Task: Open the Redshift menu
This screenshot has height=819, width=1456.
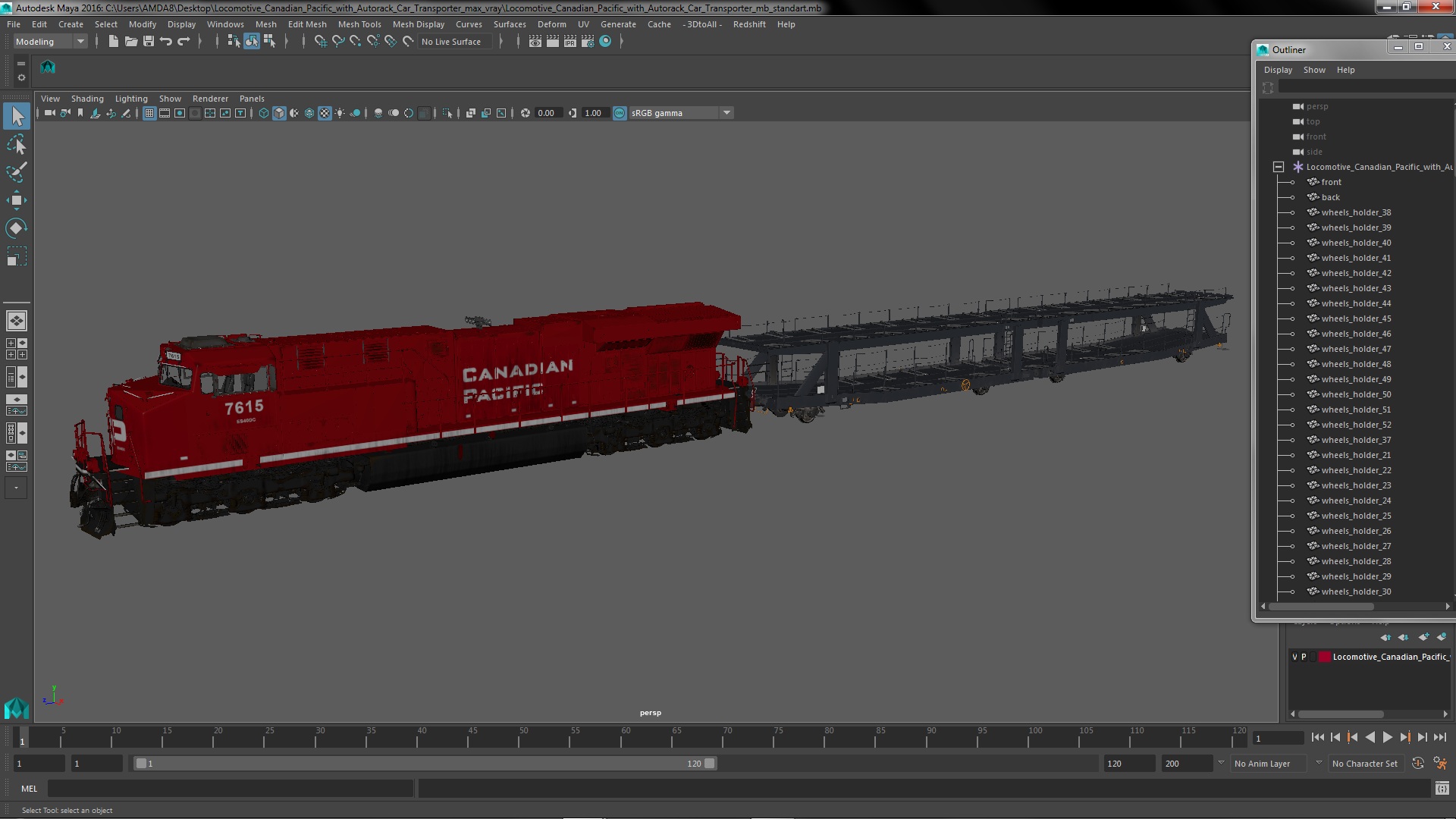Action: click(x=749, y=24)
